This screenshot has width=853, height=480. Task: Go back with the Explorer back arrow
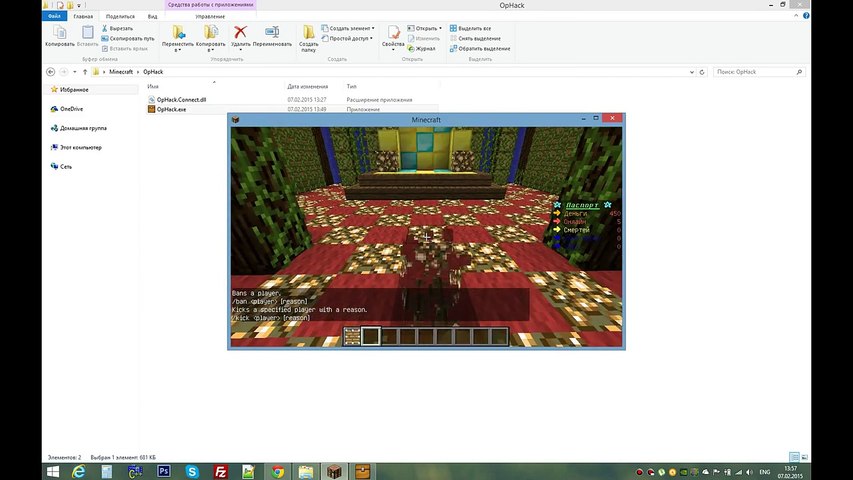(51, 72)
